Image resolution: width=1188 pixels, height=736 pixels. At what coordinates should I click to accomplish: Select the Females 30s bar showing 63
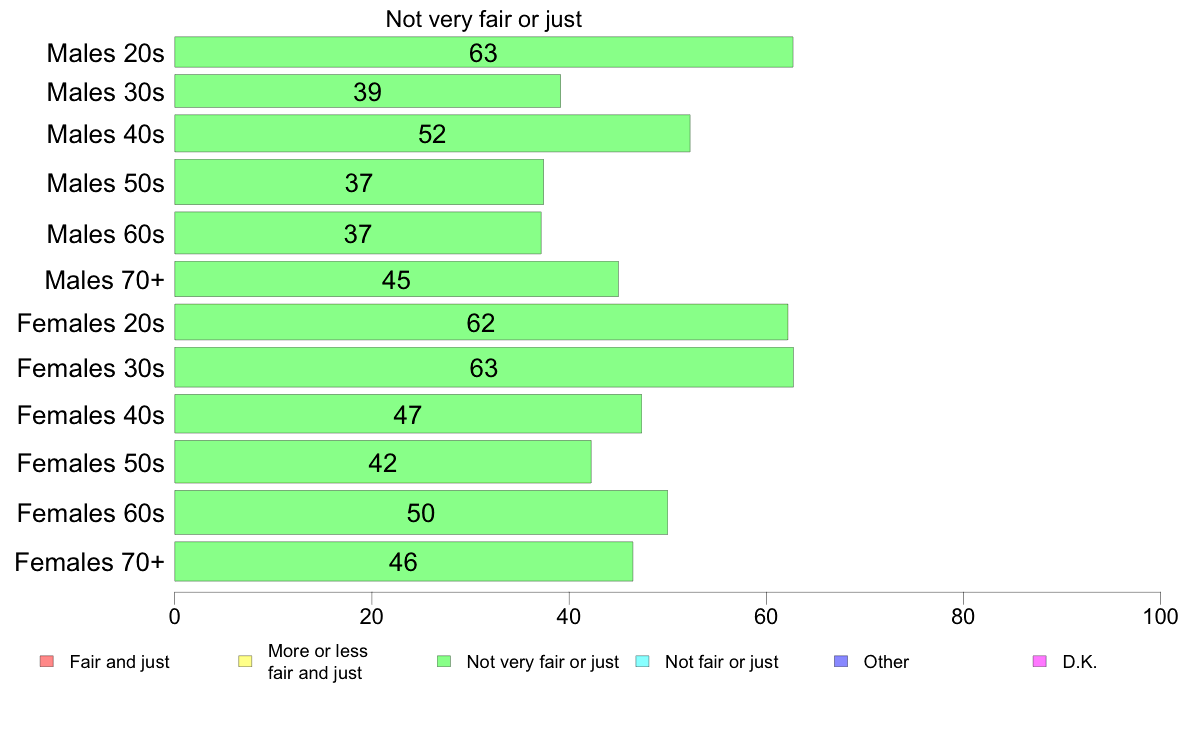point(483,368)
